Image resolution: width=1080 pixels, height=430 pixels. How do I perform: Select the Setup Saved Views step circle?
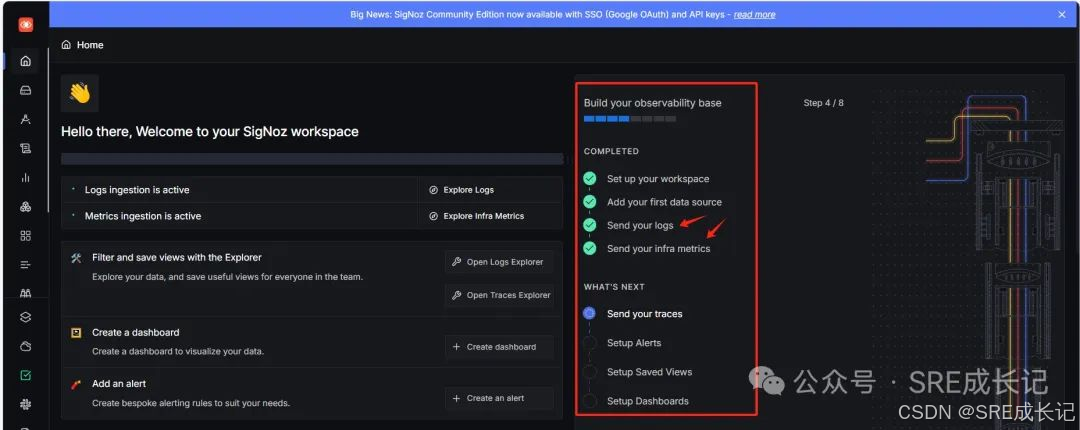click(x=590, y=372)
